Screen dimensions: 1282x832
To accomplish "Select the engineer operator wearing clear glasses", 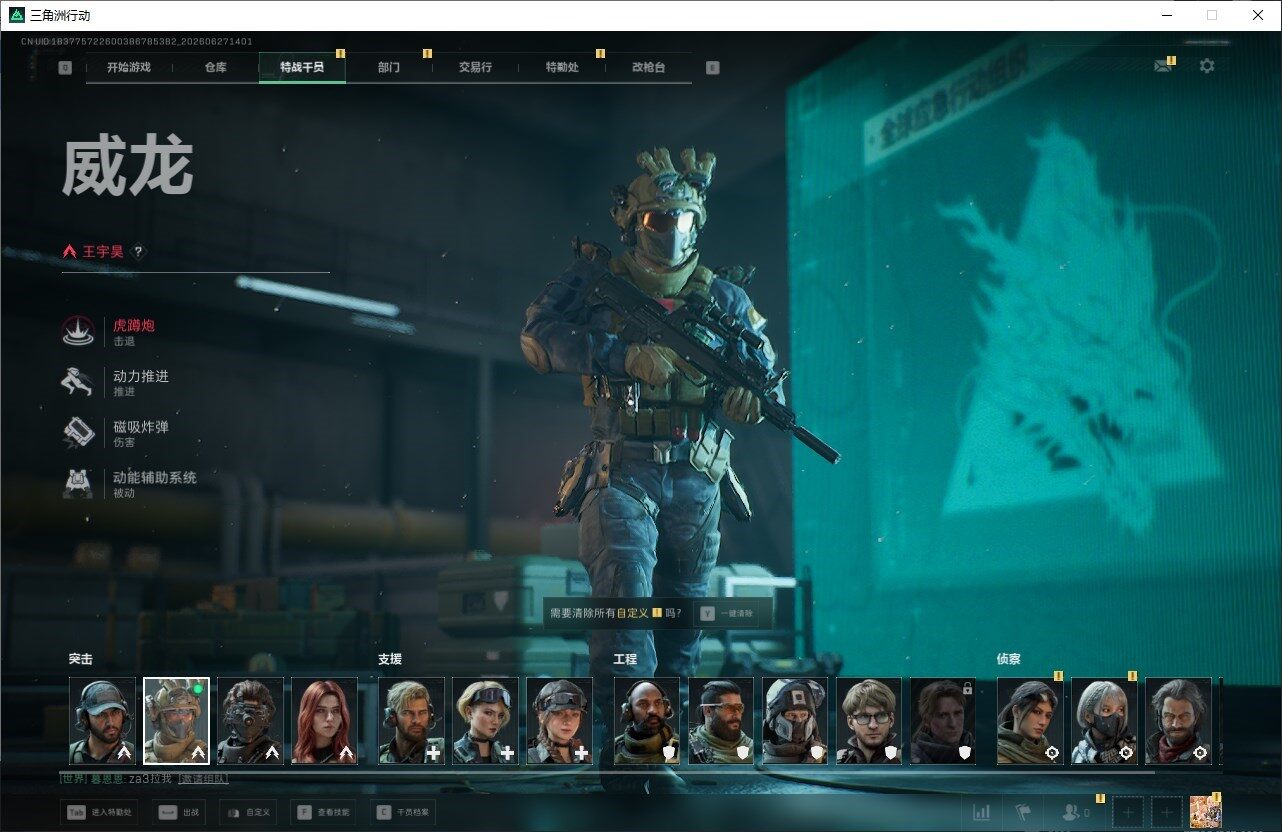I will tap(868, 721).
